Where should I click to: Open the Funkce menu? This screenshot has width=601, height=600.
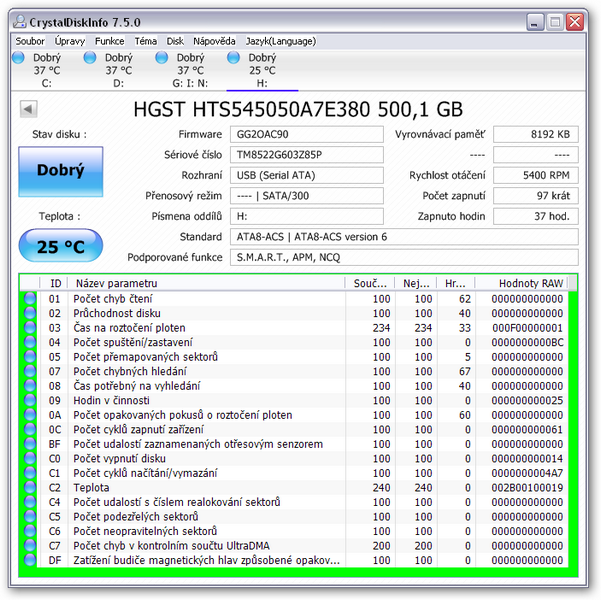(110, 41)
